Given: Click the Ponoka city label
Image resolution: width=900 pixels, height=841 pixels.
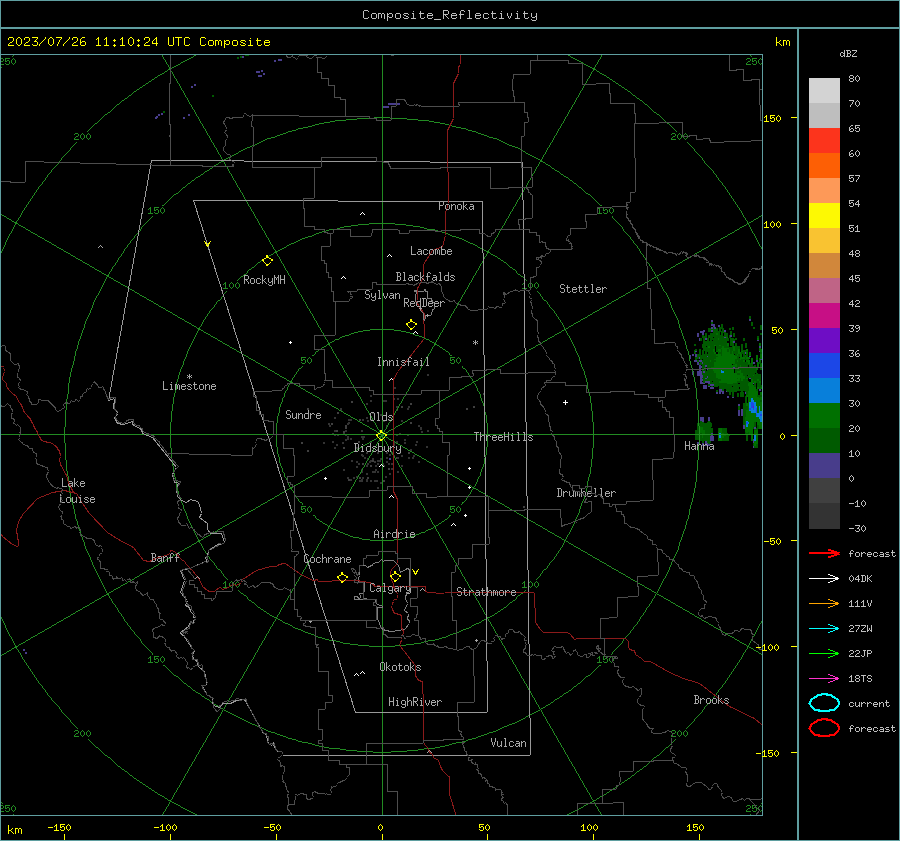Looking at the screenshot, I should click(x=456, y=206).
